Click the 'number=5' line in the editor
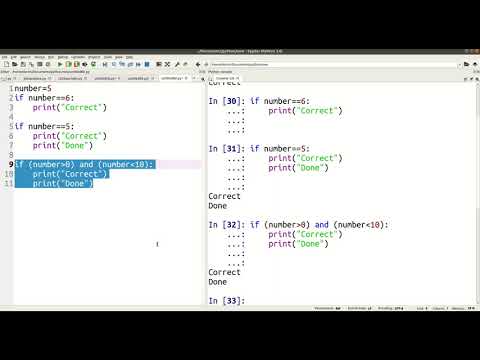480x360 pixels. point(33,88)
